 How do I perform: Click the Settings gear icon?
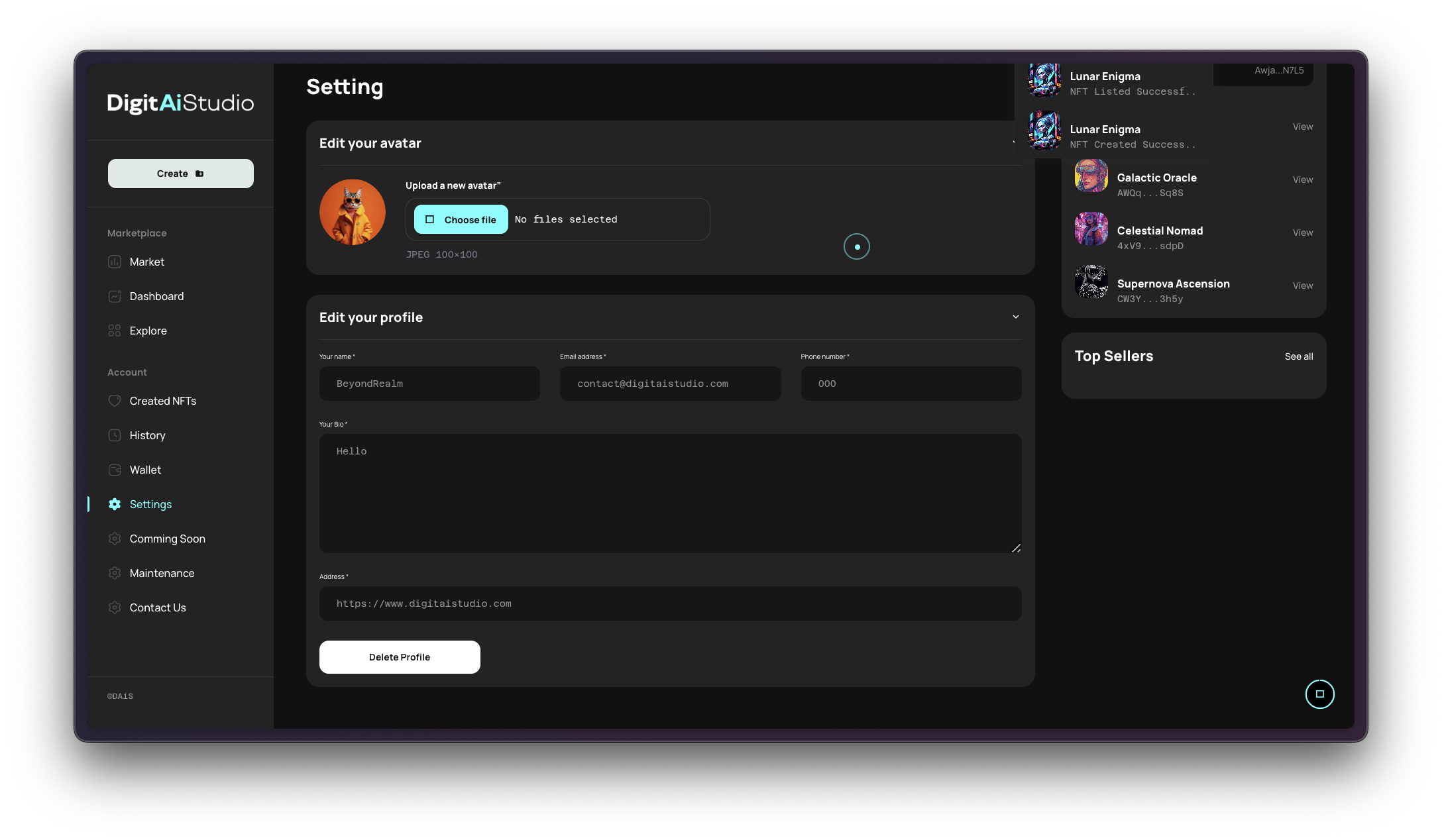point(115,504)
